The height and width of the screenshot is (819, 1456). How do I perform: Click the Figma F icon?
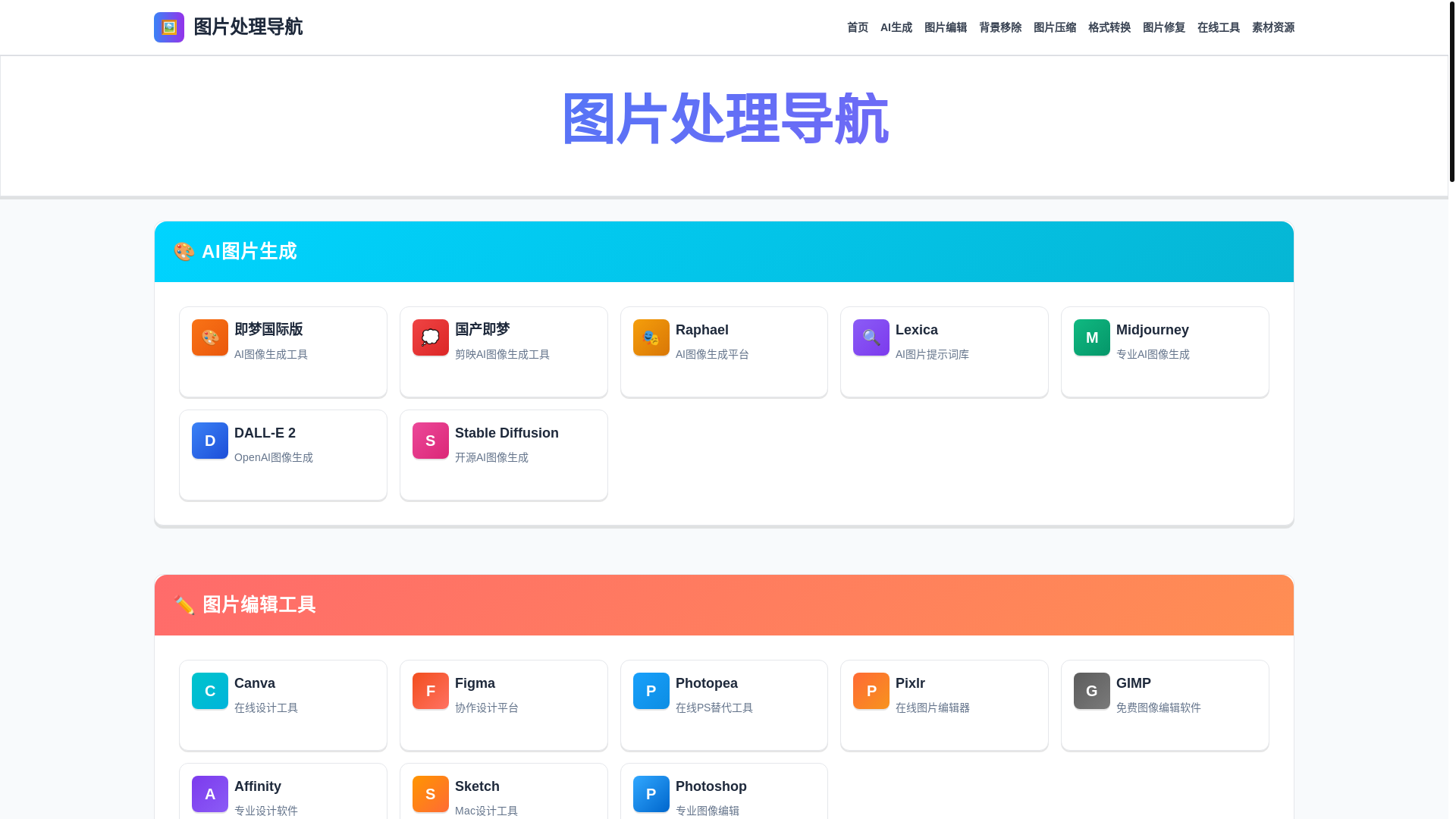[431, 691]
